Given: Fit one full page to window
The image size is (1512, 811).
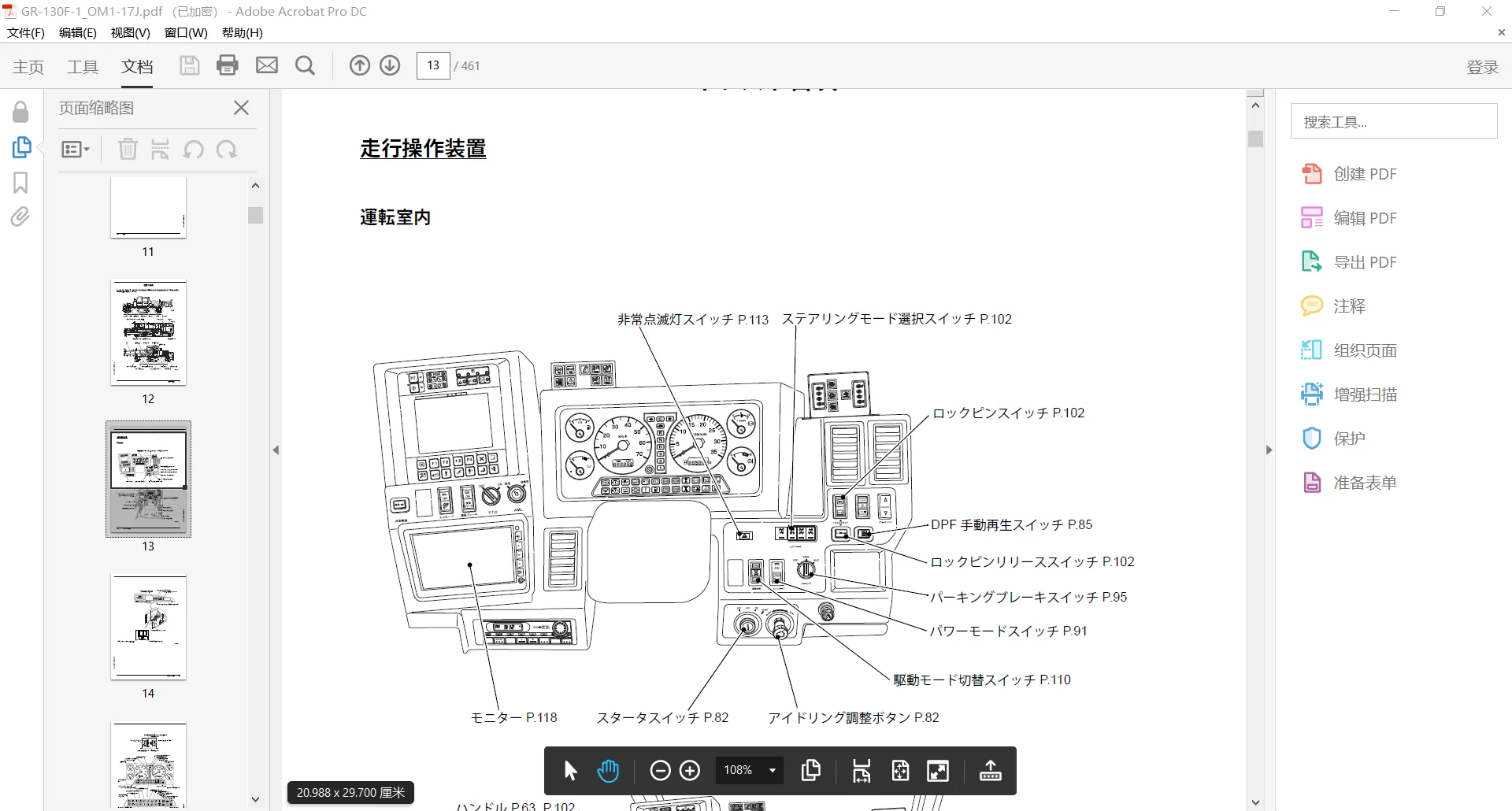Looking at the screenshot, I should pyautogui.click(x=900, y=770).
